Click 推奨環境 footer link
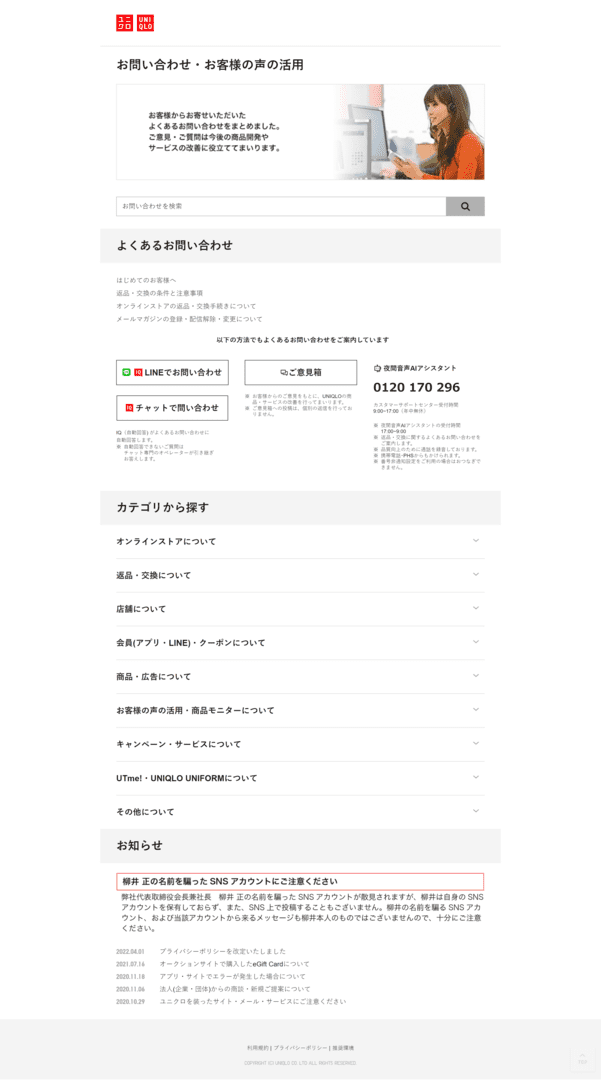Viewport: 601px width, 1080px height. click(343, 1048)
